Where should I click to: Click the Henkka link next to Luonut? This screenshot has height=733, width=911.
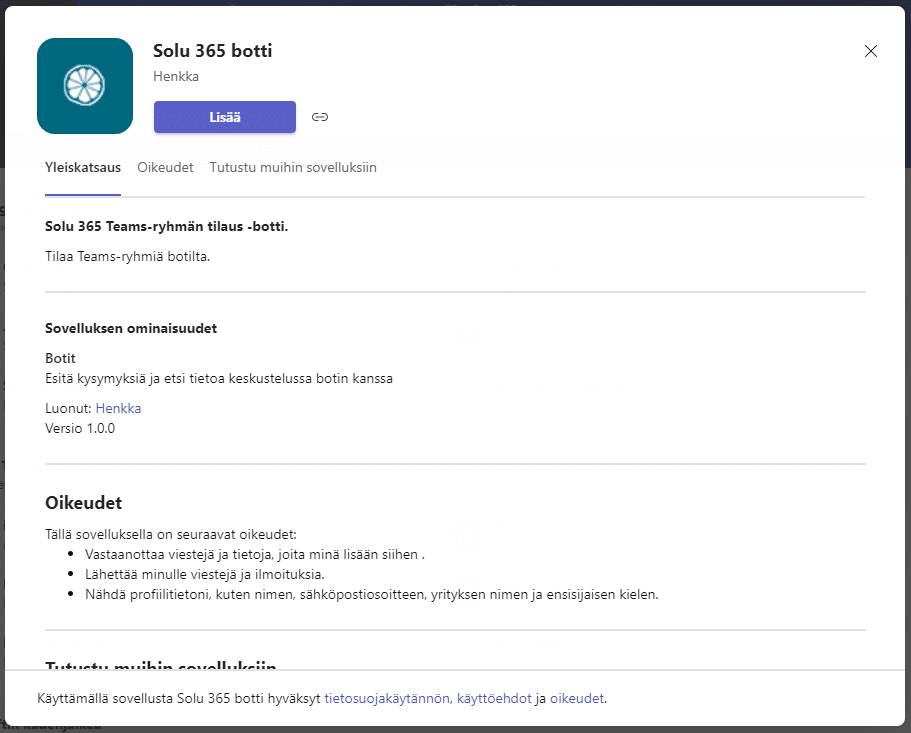[x=118, y=408]
